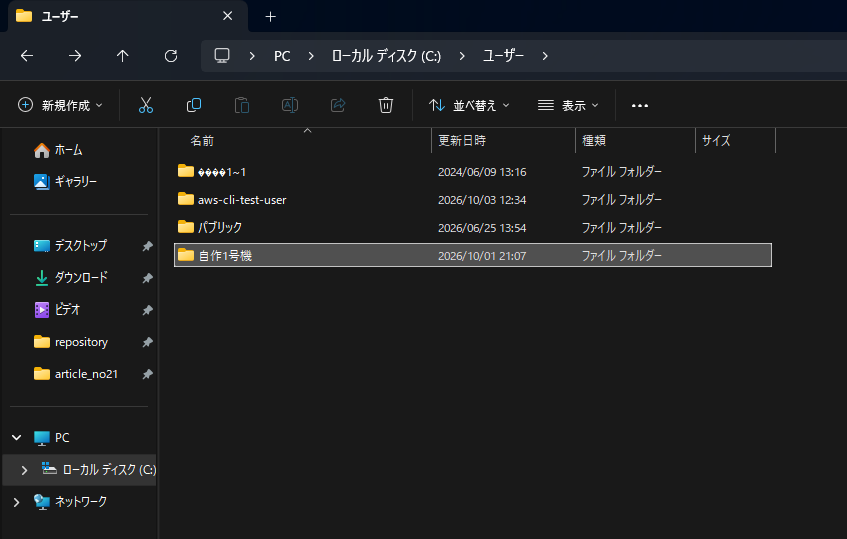
Task: Click the Share icon in toolbar
Action: point(338,105)
